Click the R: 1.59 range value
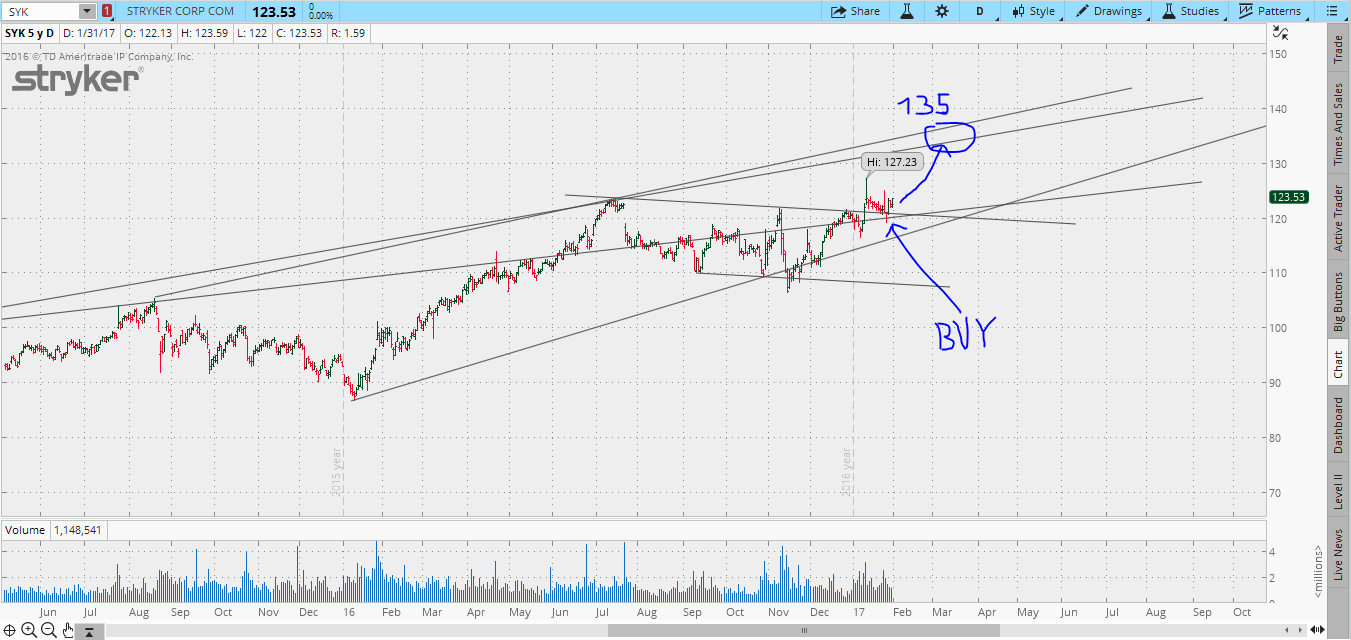Viewport: 1351px width, 640px height. [x=347, y=32]
